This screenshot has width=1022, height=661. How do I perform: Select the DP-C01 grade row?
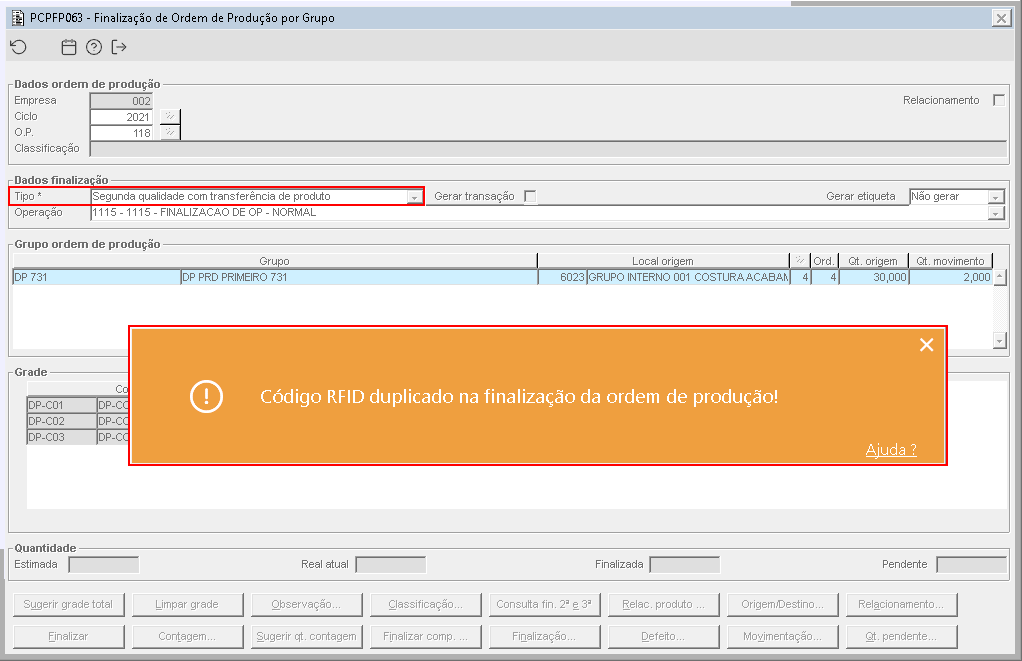tap(61, 405)
